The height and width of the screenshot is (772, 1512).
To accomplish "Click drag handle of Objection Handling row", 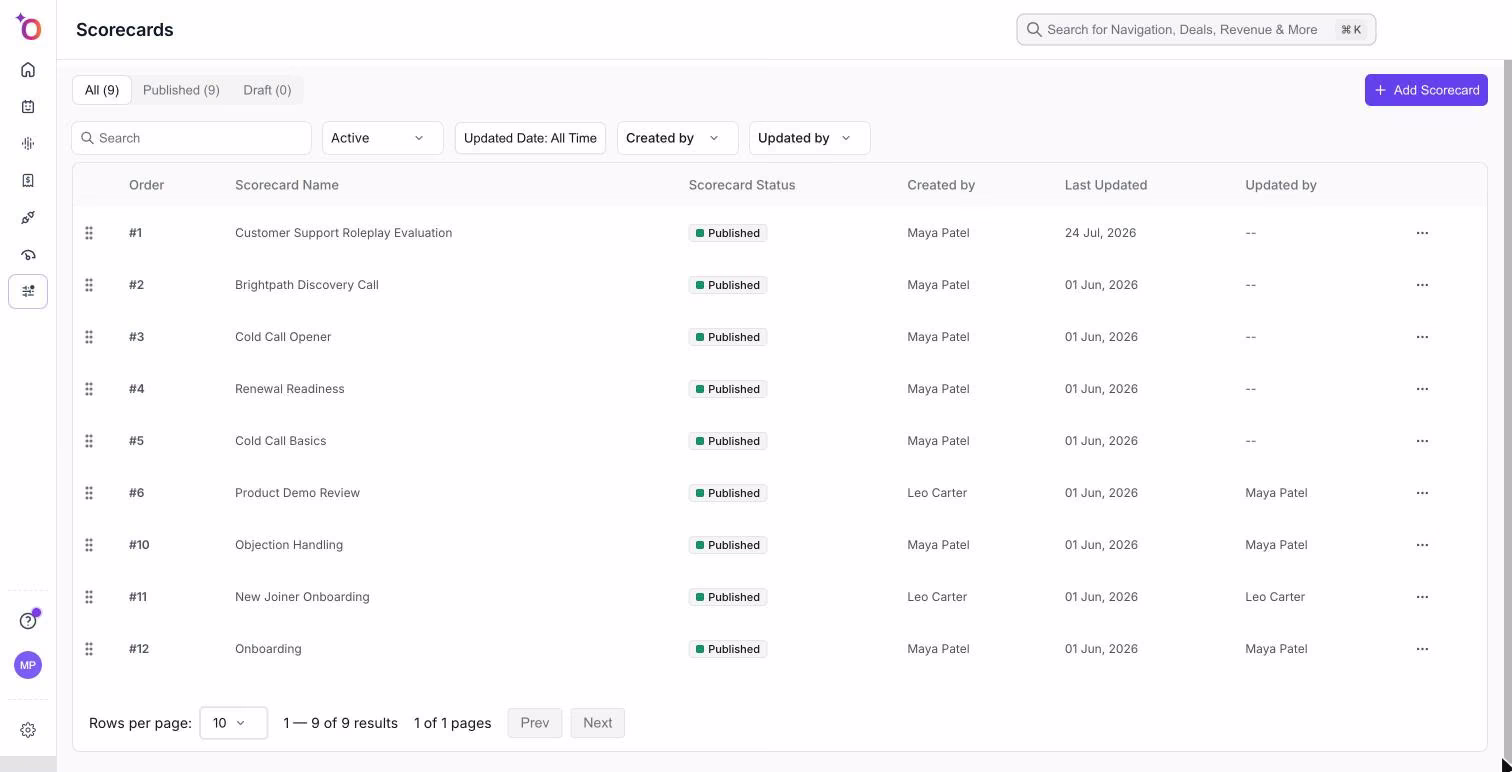I will [x=89, y=545].
